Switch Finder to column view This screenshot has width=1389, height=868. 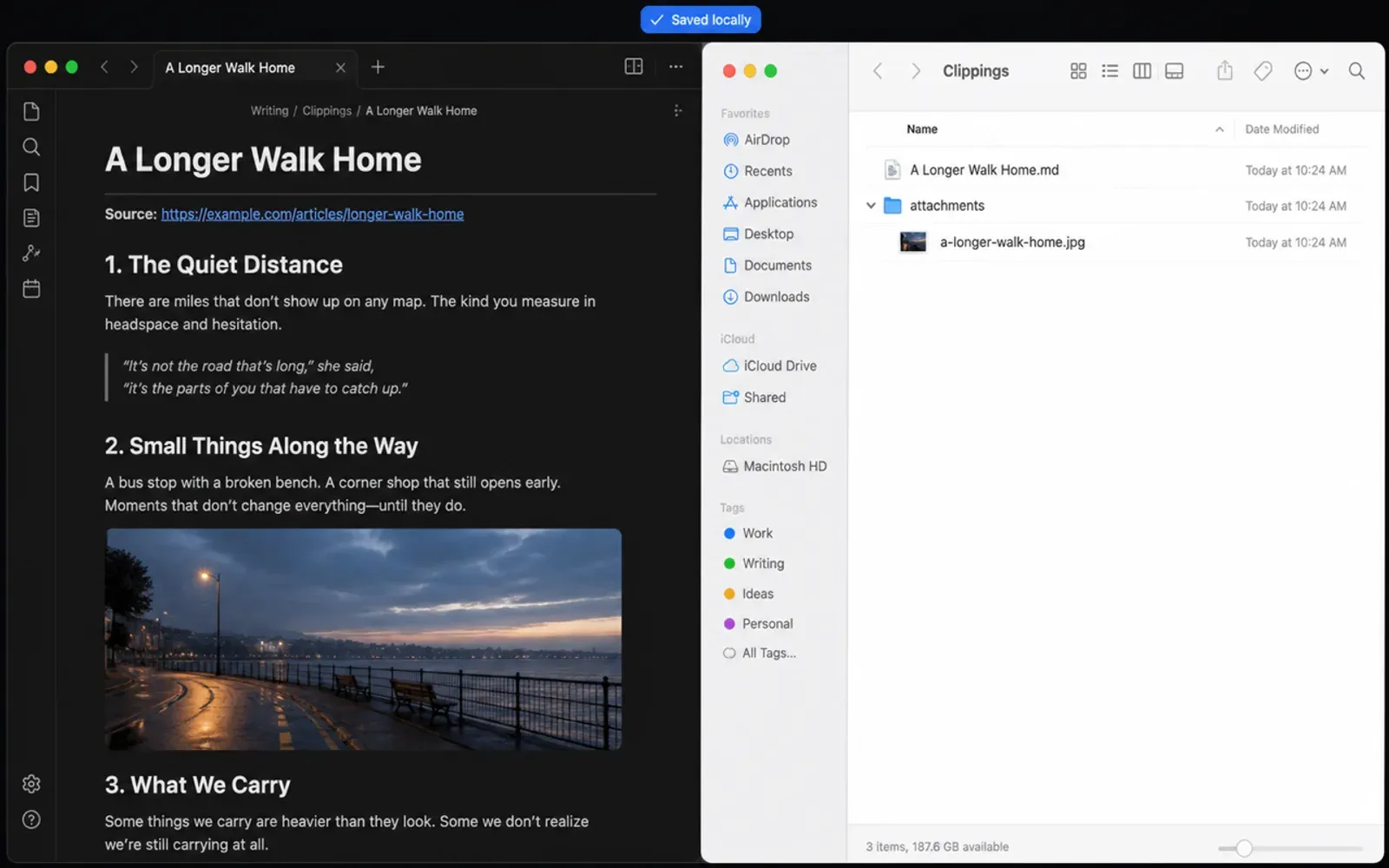pyautogui.click(x=1142, y=71)
